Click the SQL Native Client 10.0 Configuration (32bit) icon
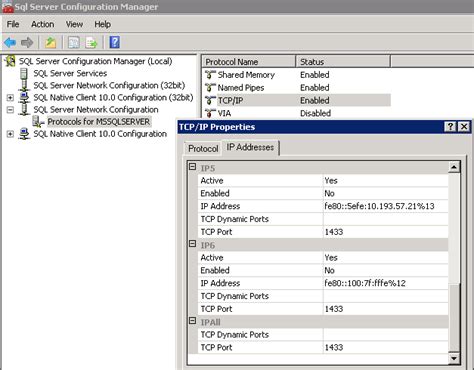 click(24, 97)
